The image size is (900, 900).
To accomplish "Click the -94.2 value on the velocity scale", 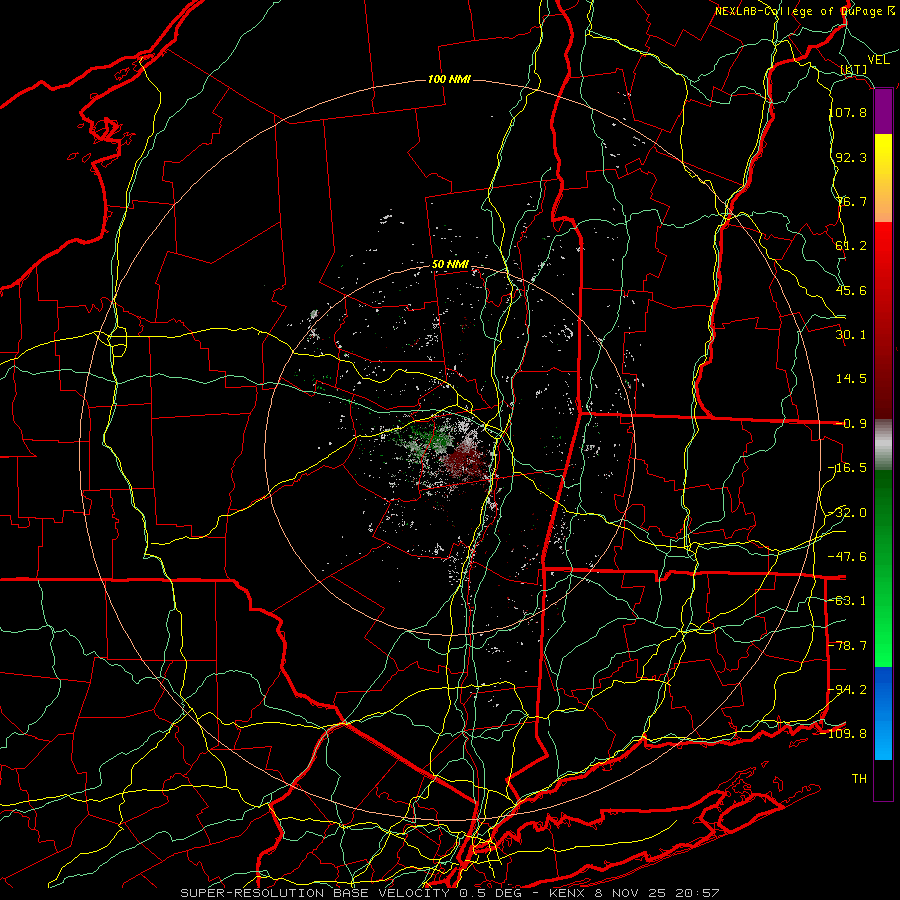I will click(x=848, y=690).
